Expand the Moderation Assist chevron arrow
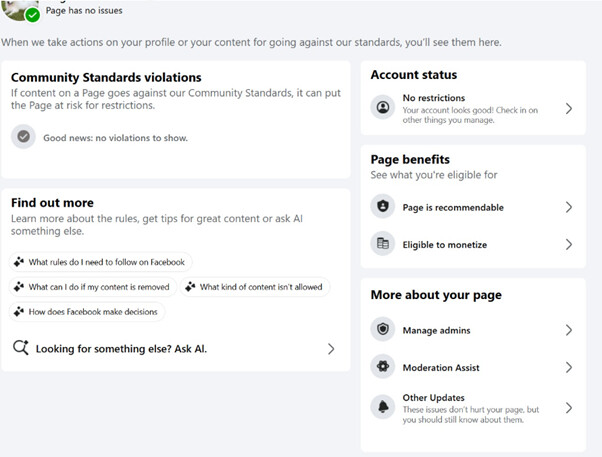602x457 pixels. (x=569, y=368)
